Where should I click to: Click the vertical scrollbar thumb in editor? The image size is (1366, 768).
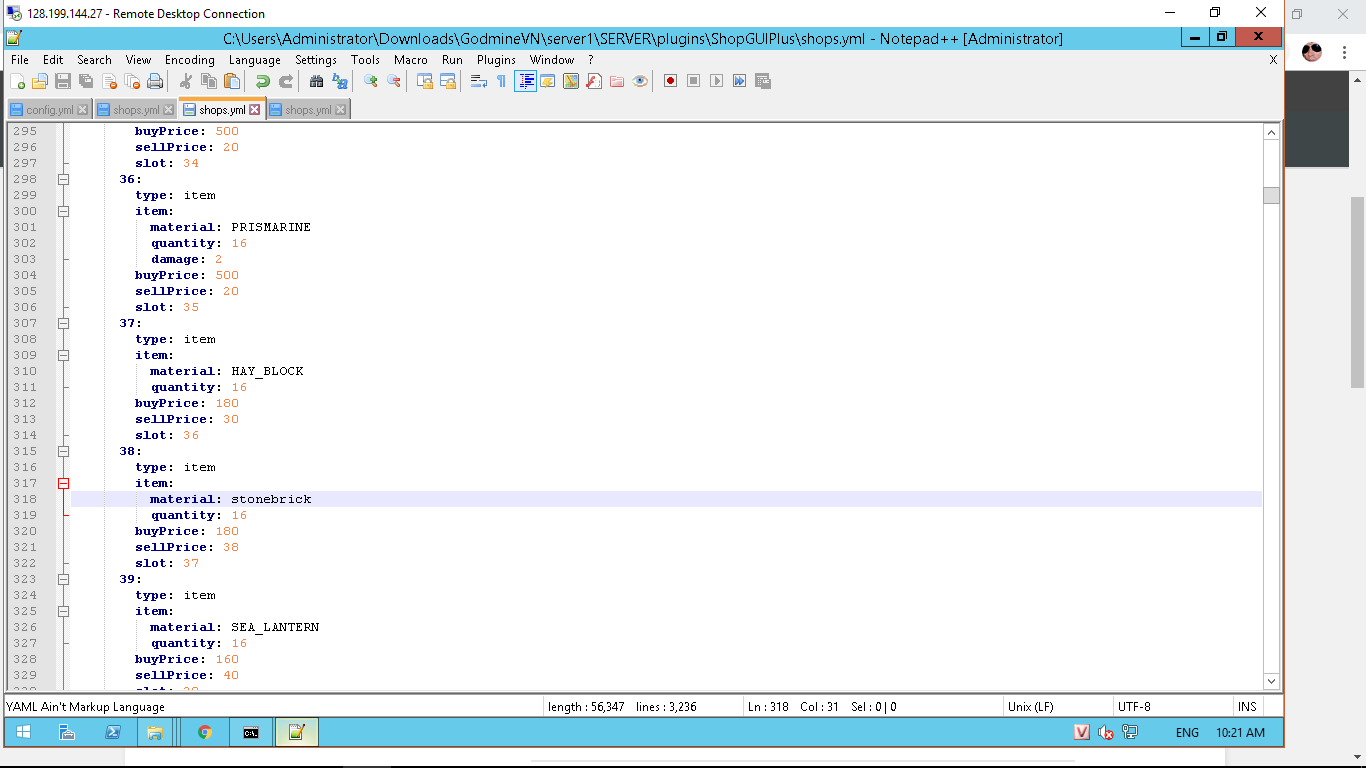(1271, 195)
